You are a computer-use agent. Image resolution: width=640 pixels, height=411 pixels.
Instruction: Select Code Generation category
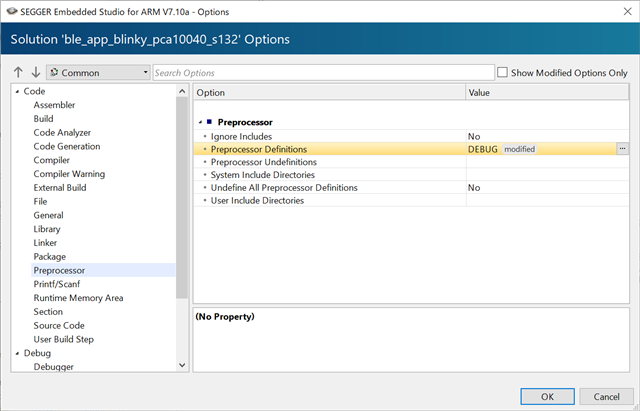point(67,147)
